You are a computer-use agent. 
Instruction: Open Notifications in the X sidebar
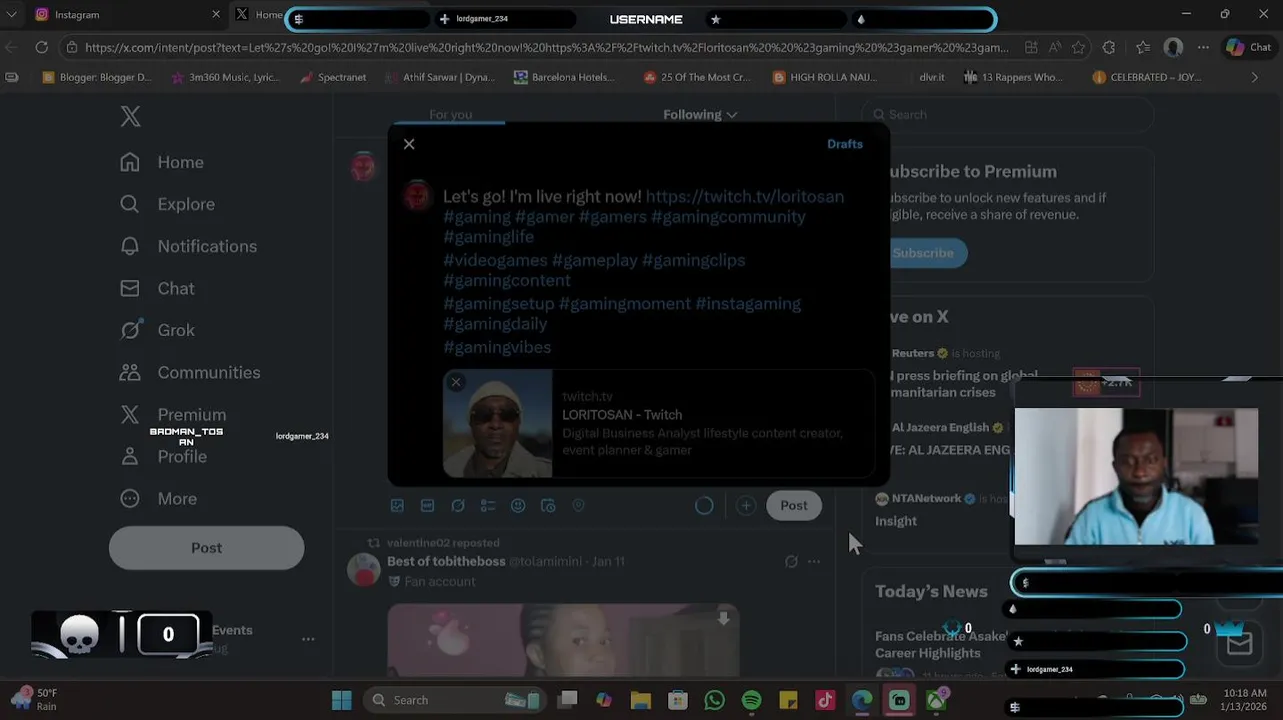click(x=188, y=246)
